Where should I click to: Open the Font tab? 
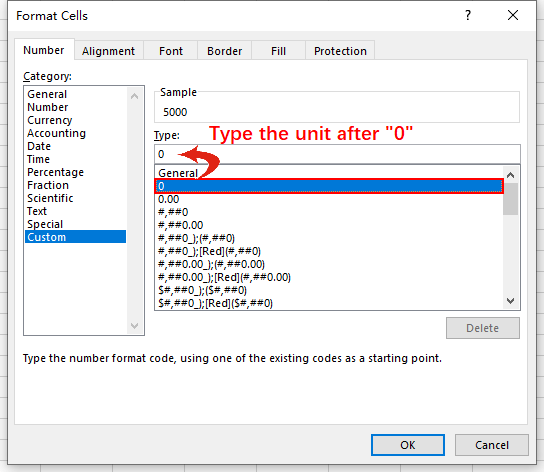tap(171, 51)
